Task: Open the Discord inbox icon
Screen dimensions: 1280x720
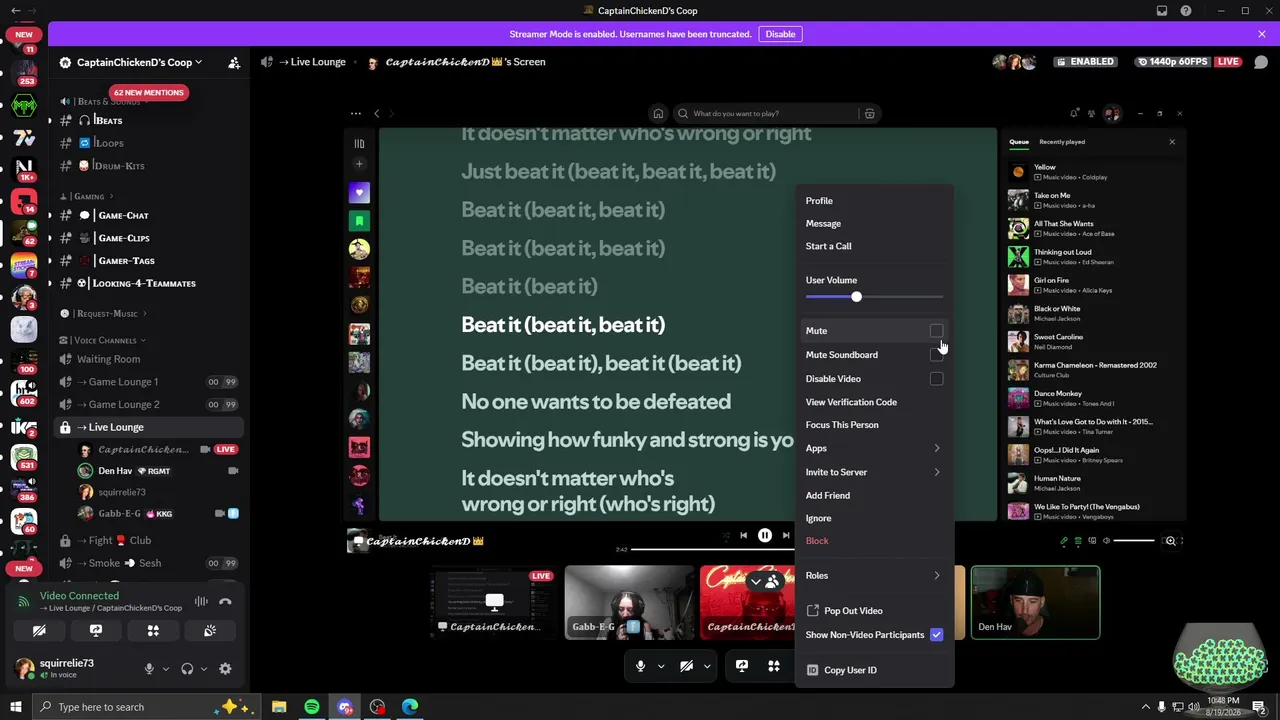Action: 1162,11
